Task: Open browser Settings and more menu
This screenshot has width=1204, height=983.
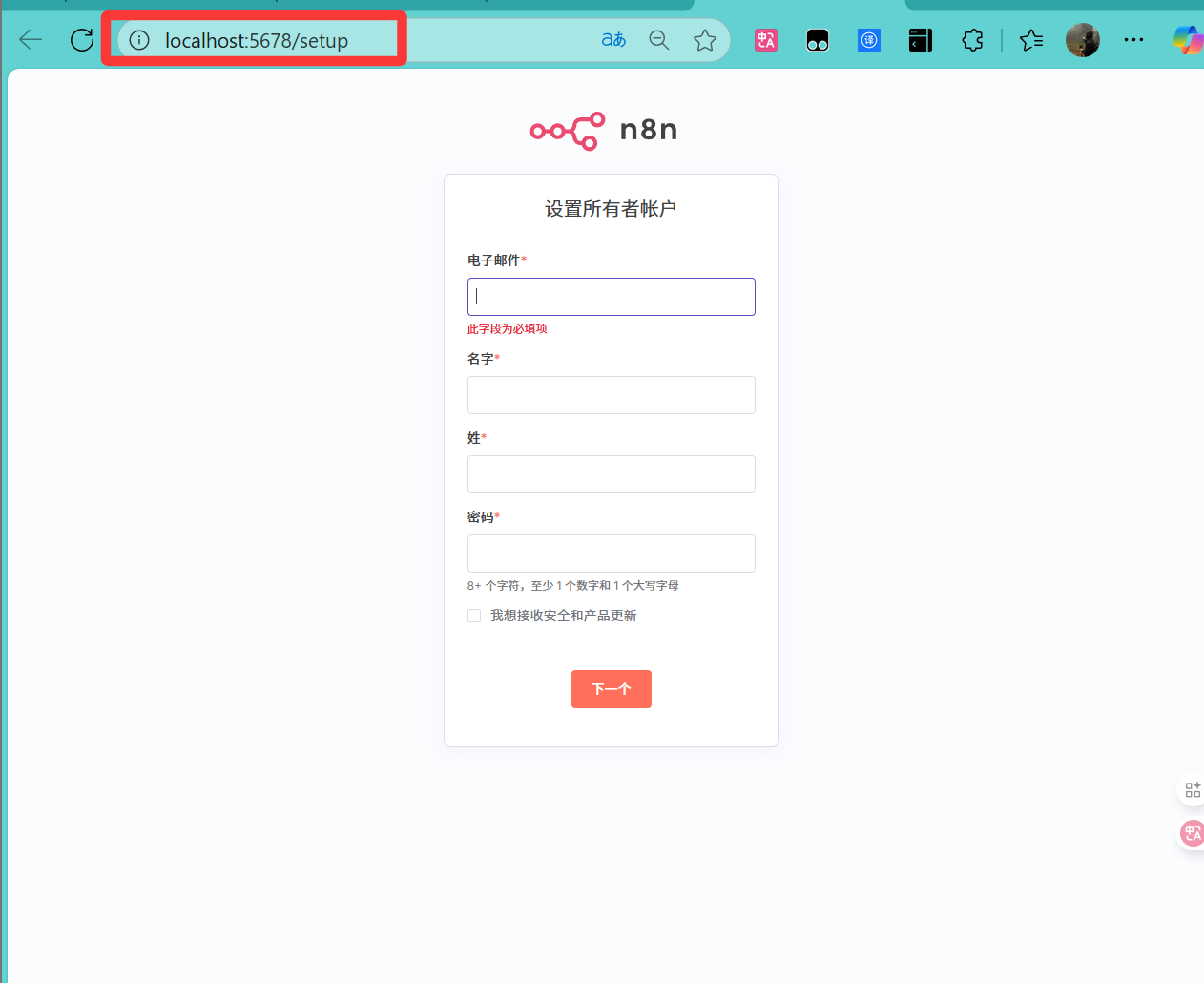Action: click(1133, 40)
